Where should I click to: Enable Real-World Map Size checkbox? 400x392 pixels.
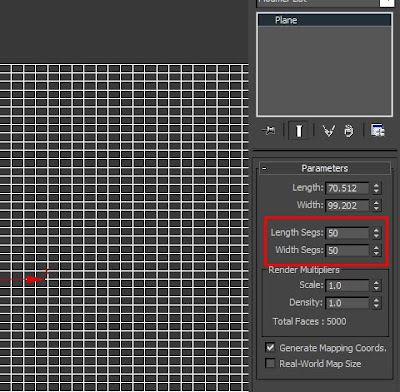tap(270, 363)
